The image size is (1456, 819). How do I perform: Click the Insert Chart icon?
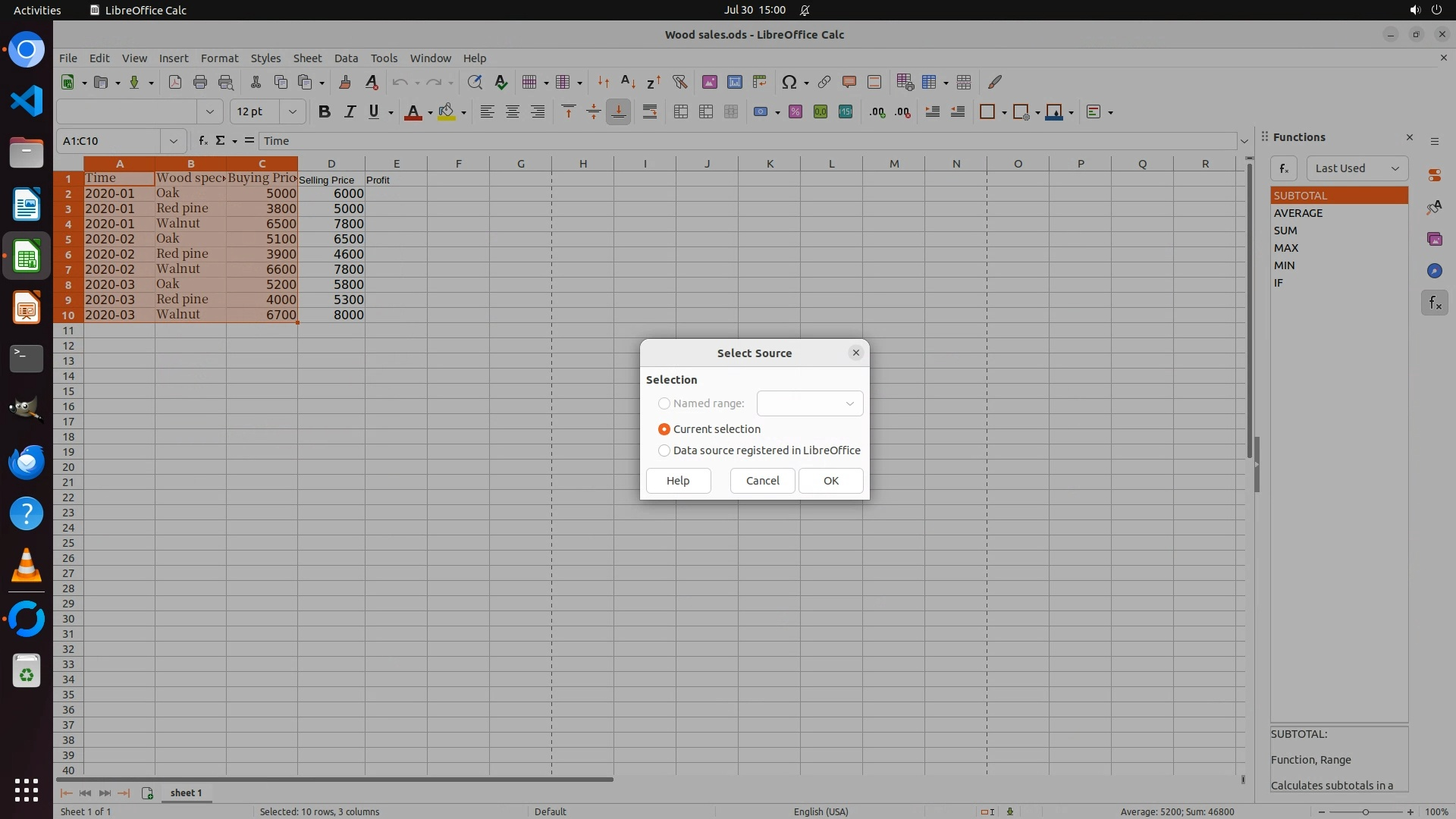click(734, 82)
